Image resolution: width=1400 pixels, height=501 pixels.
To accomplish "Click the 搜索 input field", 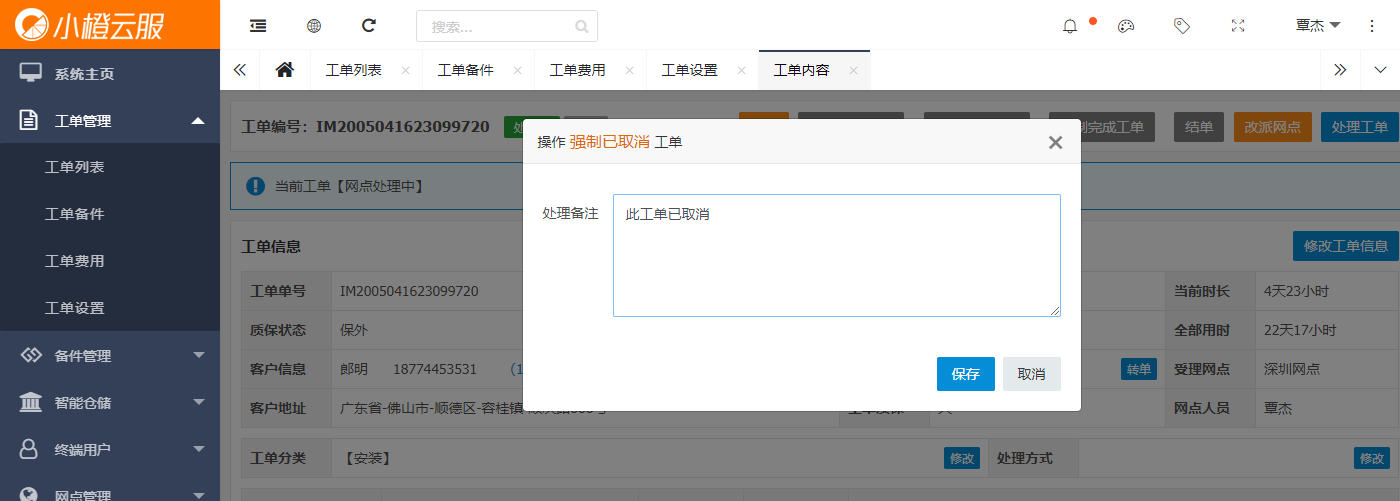I will (507, 26).
